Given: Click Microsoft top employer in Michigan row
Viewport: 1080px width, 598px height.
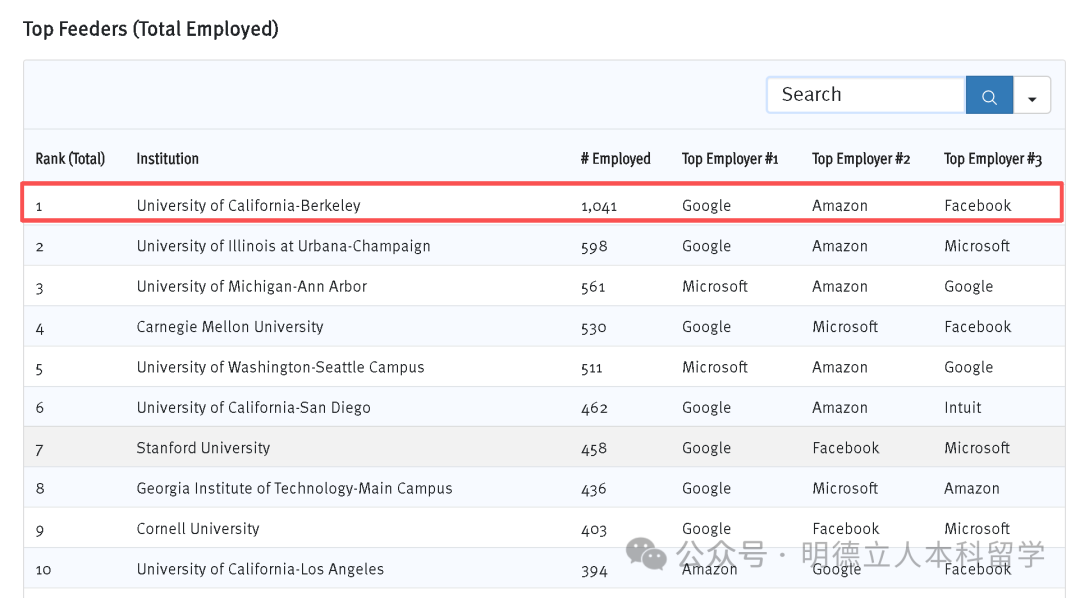Looking at the screenshot, I should click(714, 287).
